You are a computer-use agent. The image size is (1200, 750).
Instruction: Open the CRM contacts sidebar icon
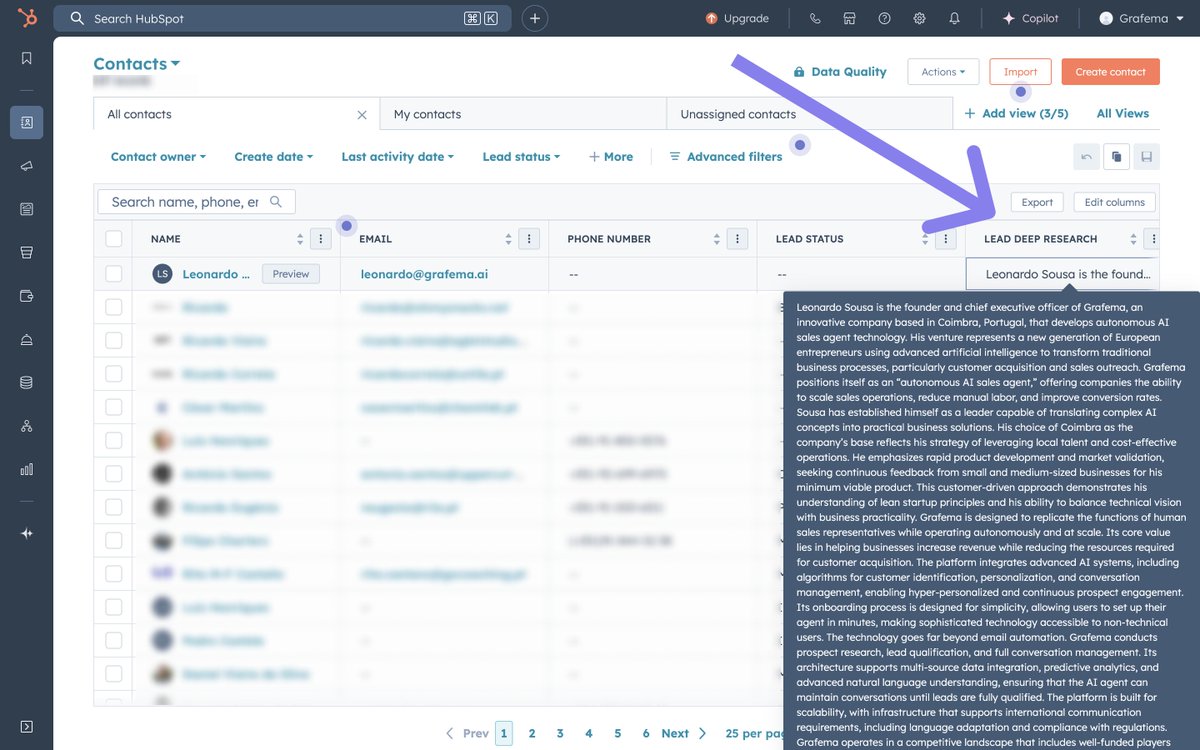tap(27, 122)
